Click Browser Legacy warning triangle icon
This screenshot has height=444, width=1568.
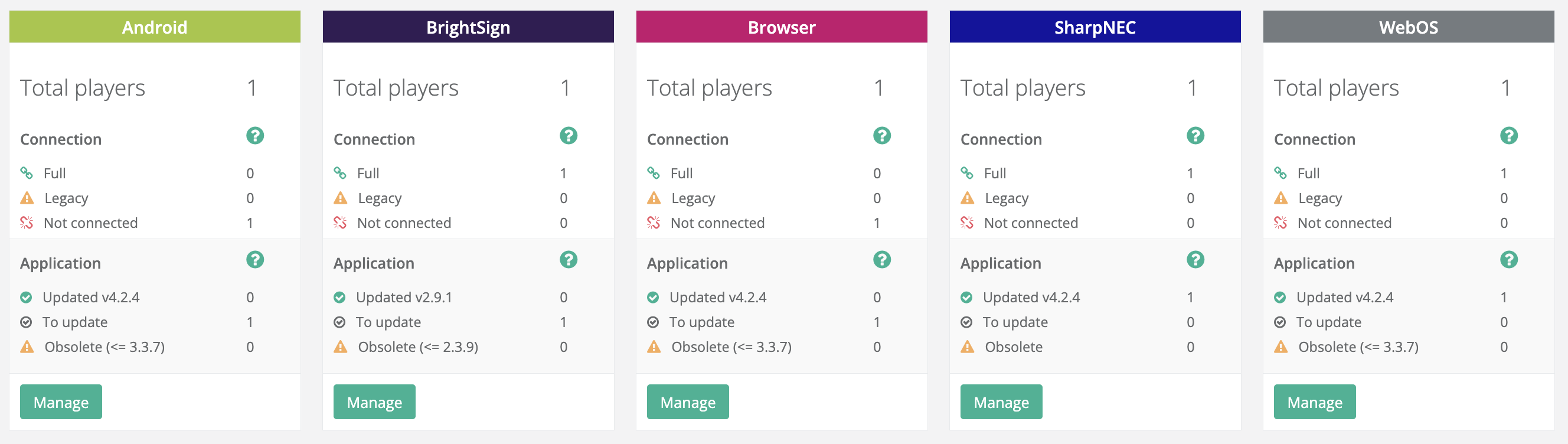[x=654, y=198]
